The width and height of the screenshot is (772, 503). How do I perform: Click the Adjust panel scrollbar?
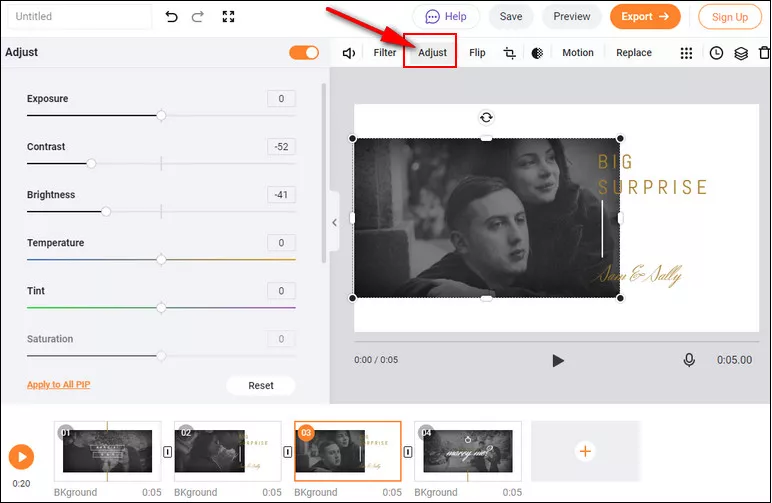323,173
